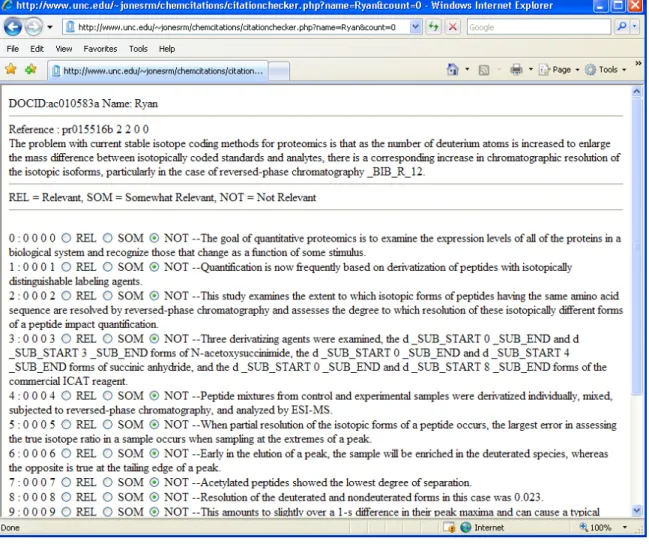
Task: Click the vertical scrollbar up arrow
Action: (x=637, y=92)
